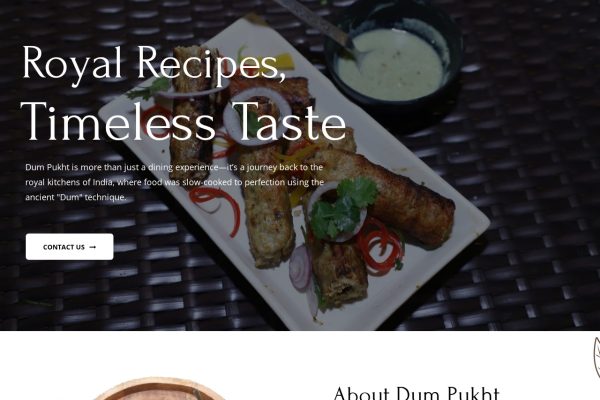Click the CONTACT US button

click(70, 247)
